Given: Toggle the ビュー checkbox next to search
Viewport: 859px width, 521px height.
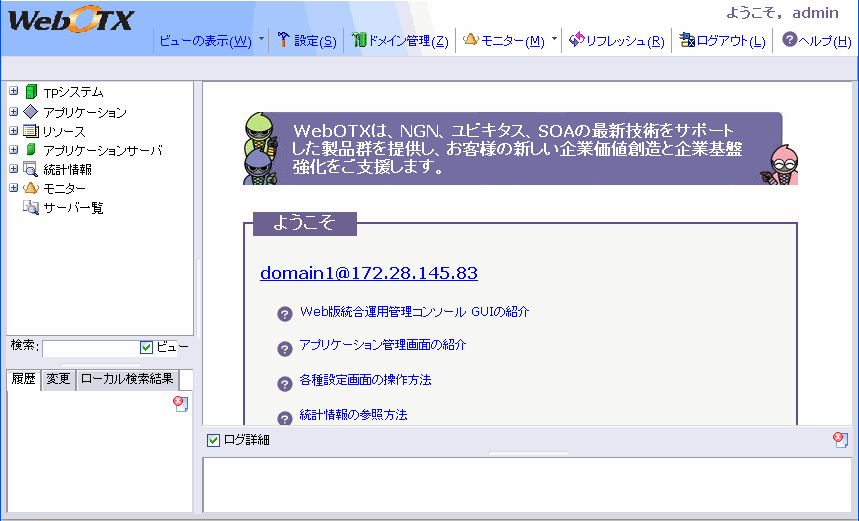Looking at the screenshot, I should pyautogui.click(x=147, y=347).
